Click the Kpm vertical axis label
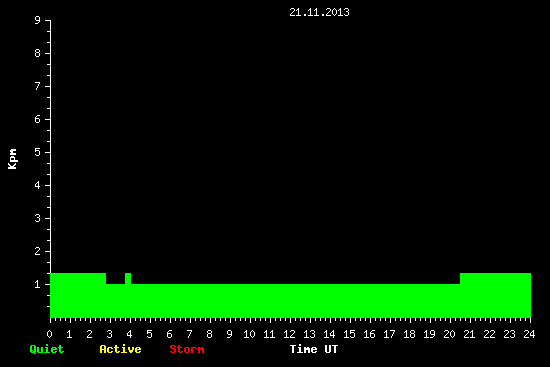 (x=13, y=159)
